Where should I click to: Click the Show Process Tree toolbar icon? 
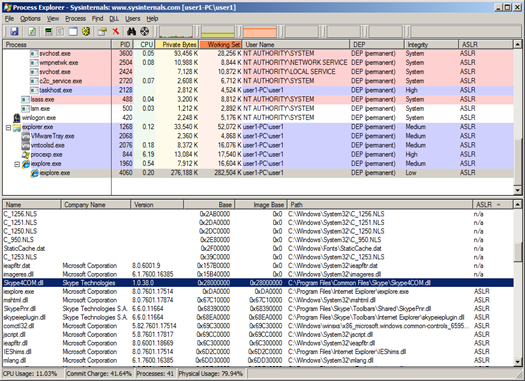(x=60, y=31)
